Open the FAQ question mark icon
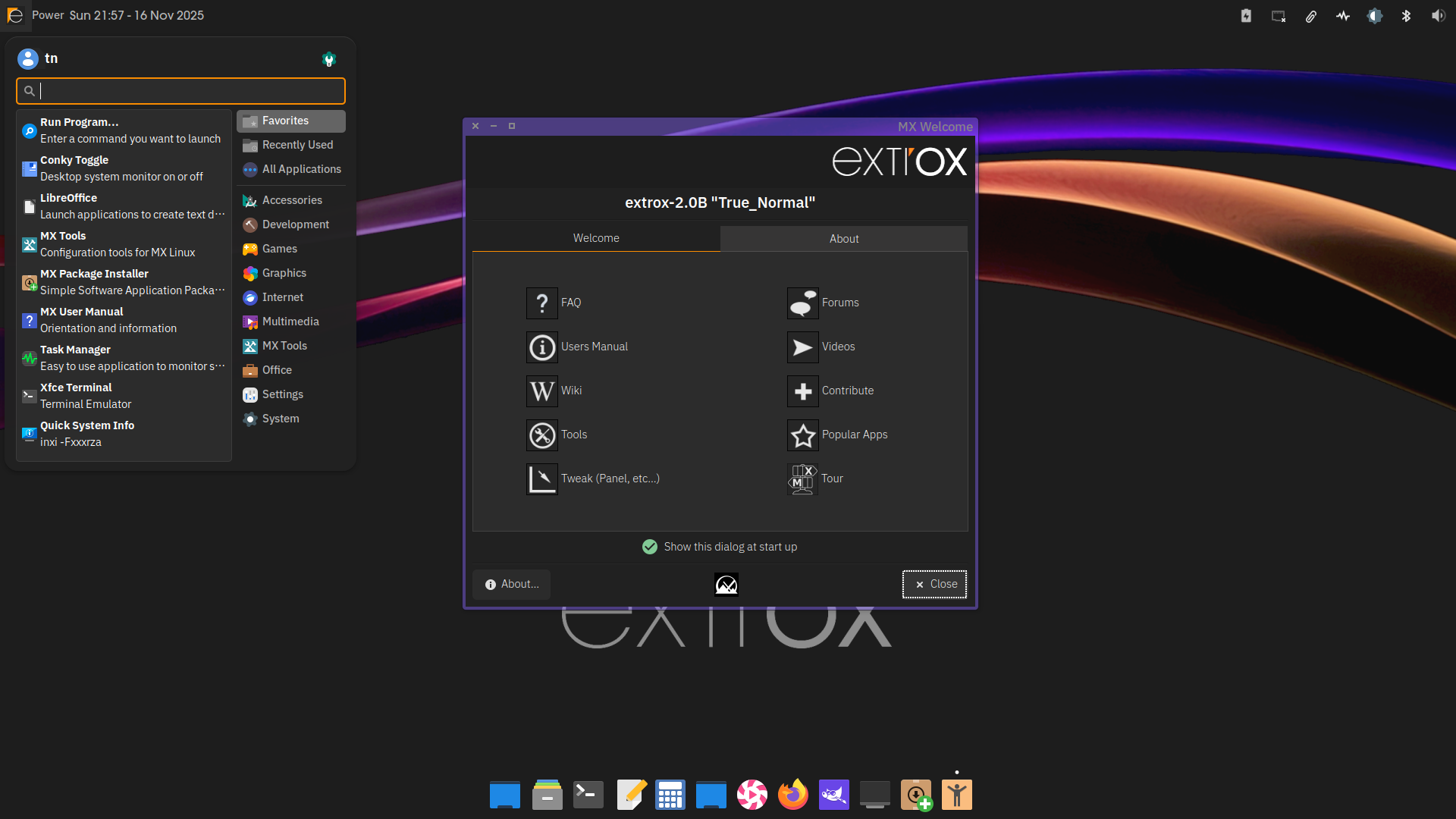 (x=541, y=303)
